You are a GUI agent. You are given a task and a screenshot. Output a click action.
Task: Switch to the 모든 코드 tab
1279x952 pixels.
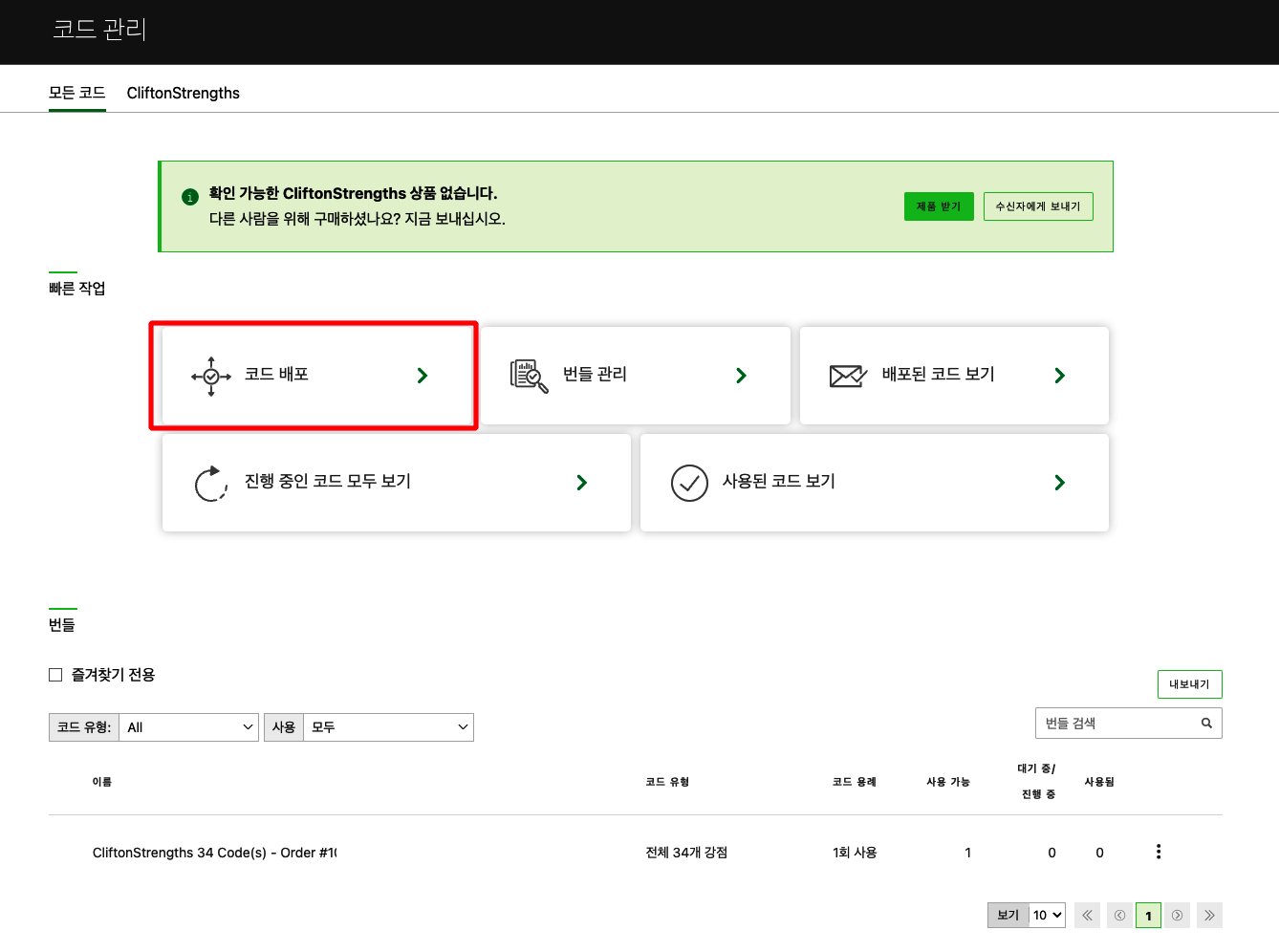pyautogui.click(x=77, y=93)
